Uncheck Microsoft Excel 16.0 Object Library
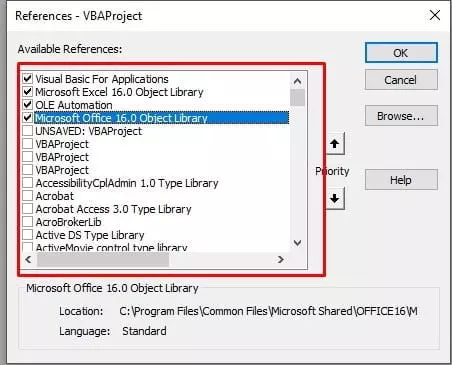Viewport: 452px width, 365px height. point(28,92)
